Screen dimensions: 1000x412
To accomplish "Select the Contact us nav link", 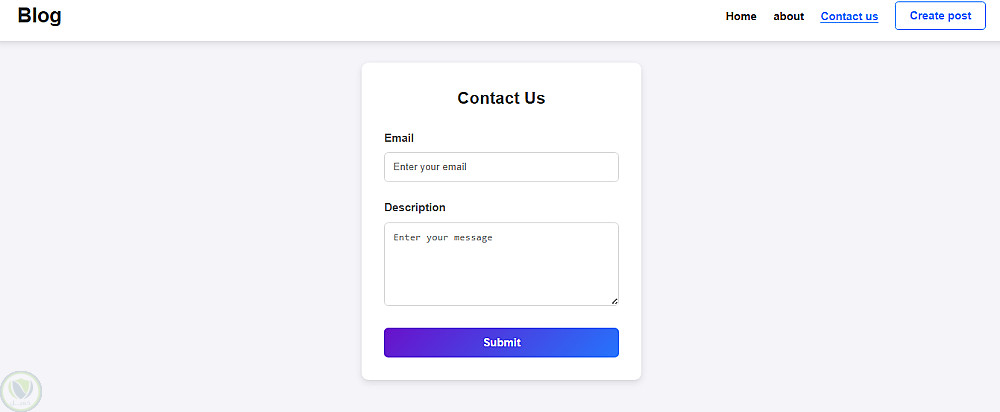I will click(849, 16).
